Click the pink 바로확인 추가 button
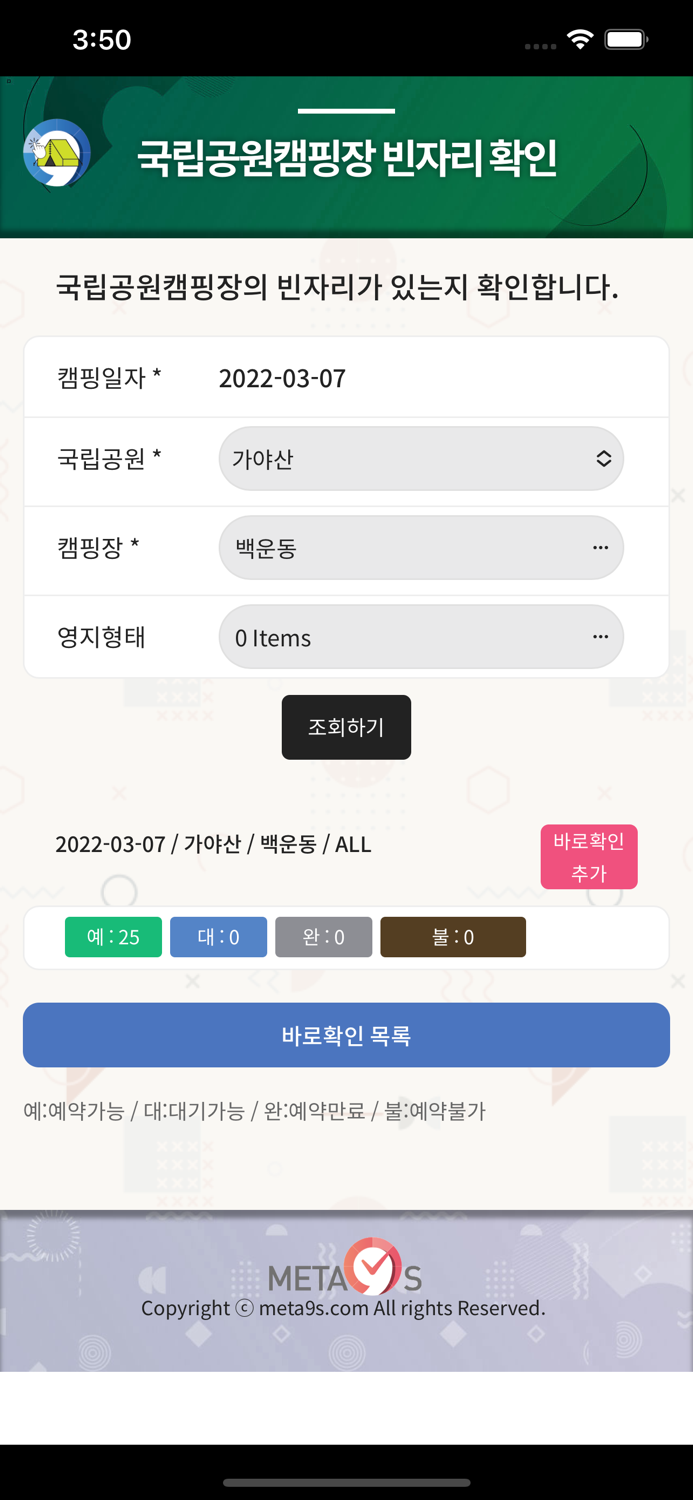Viewport: 693px width, 1500px height. click(x=589, y=856)
